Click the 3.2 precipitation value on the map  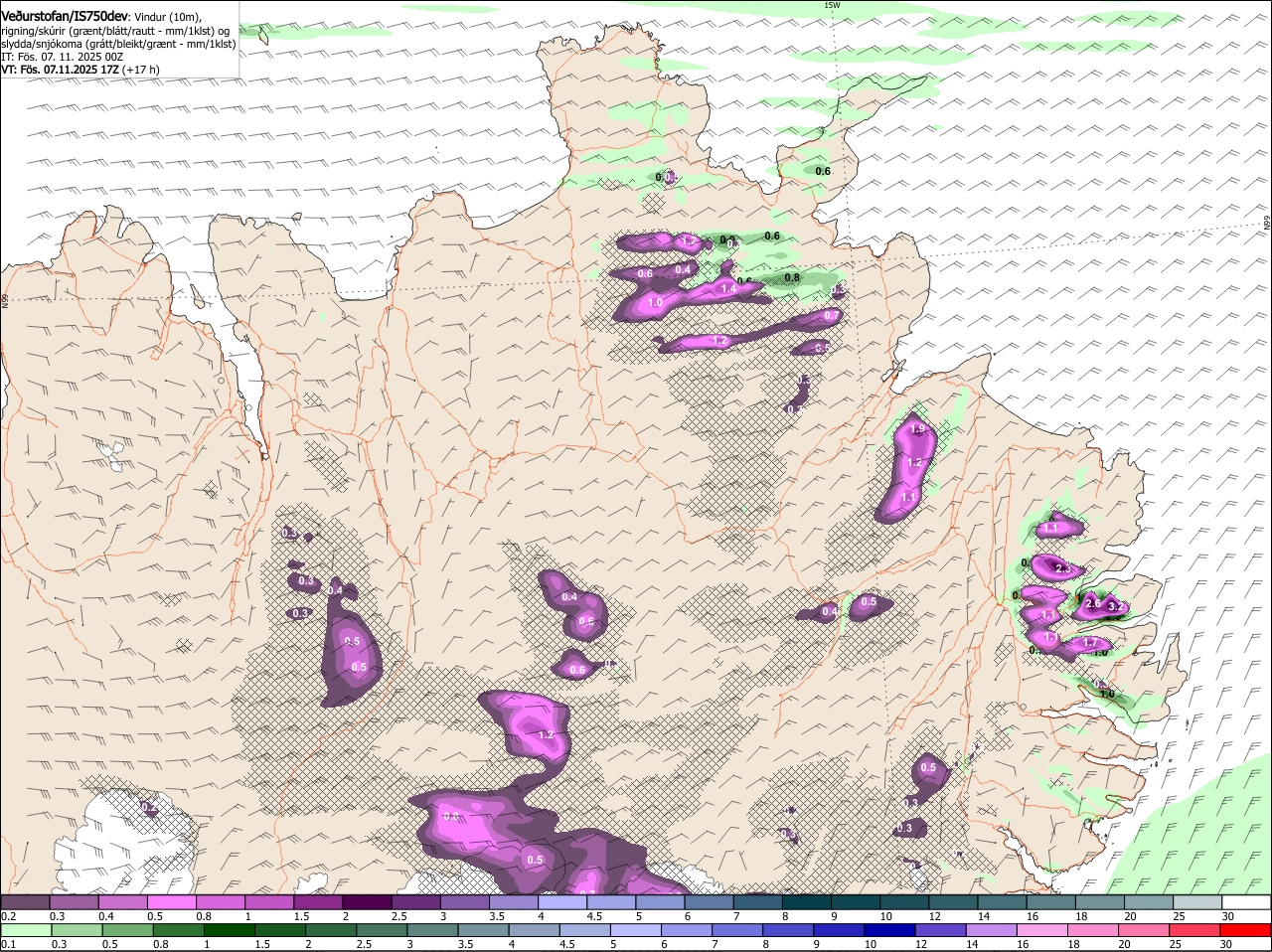tap(1114, 606)
